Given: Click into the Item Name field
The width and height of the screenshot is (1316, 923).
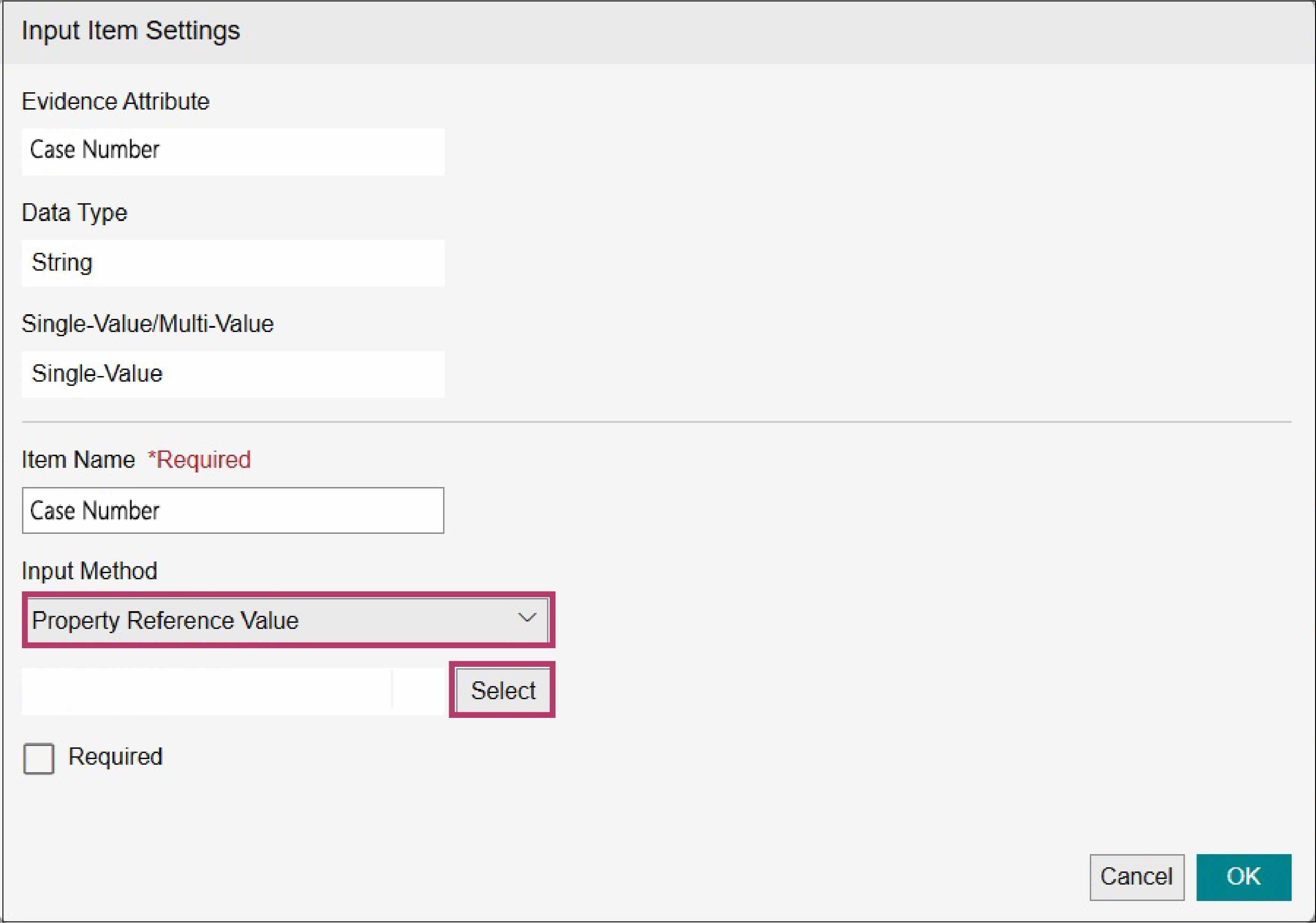Looking at the screenshot, I should pyautogui.click(x=233, y=510).
